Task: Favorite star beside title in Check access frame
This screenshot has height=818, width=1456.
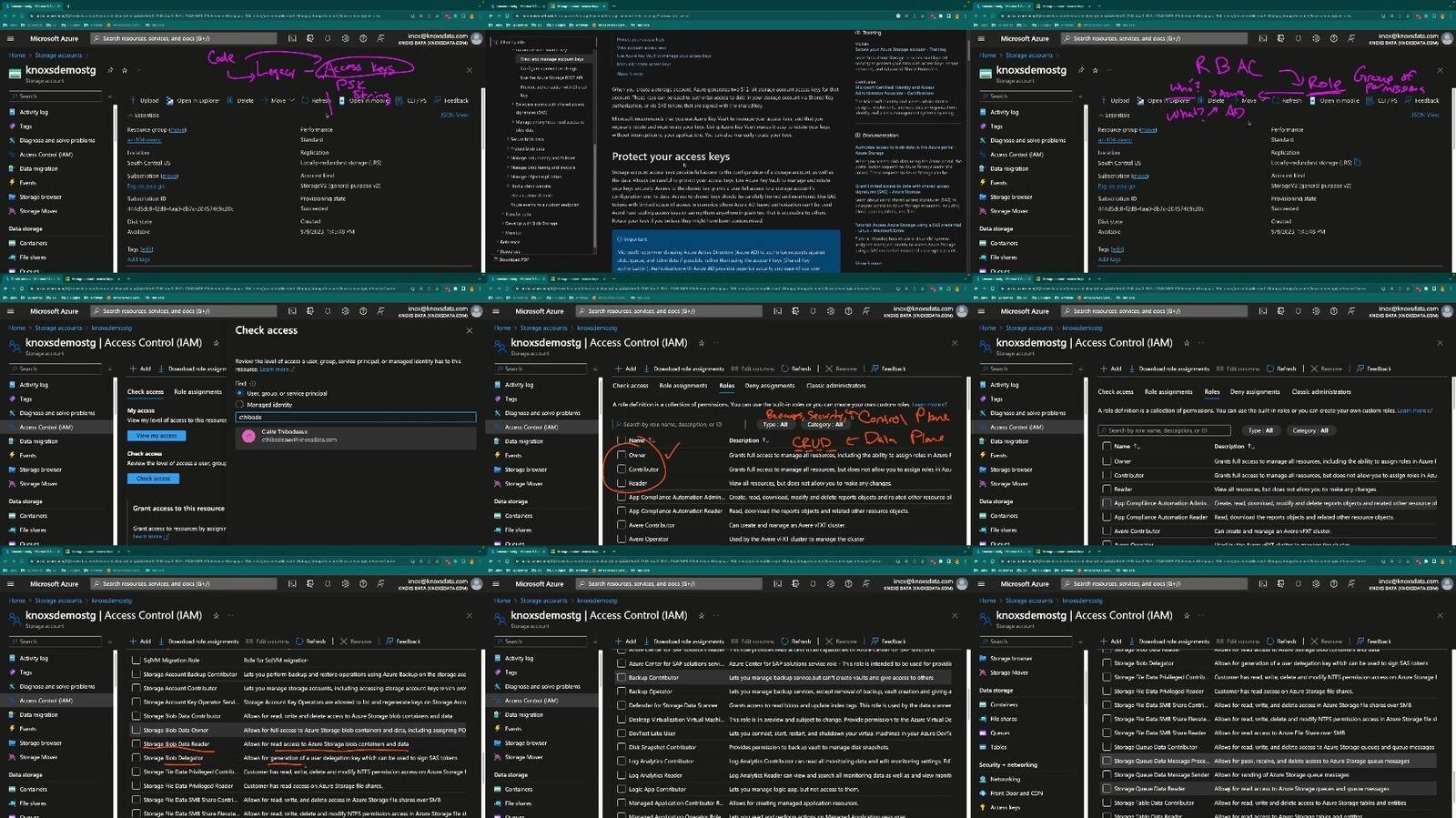Action: [216, 343]
